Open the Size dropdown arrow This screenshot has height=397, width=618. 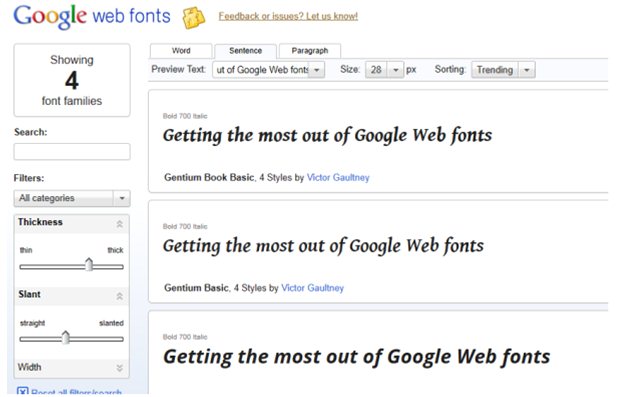pos(396,70)
